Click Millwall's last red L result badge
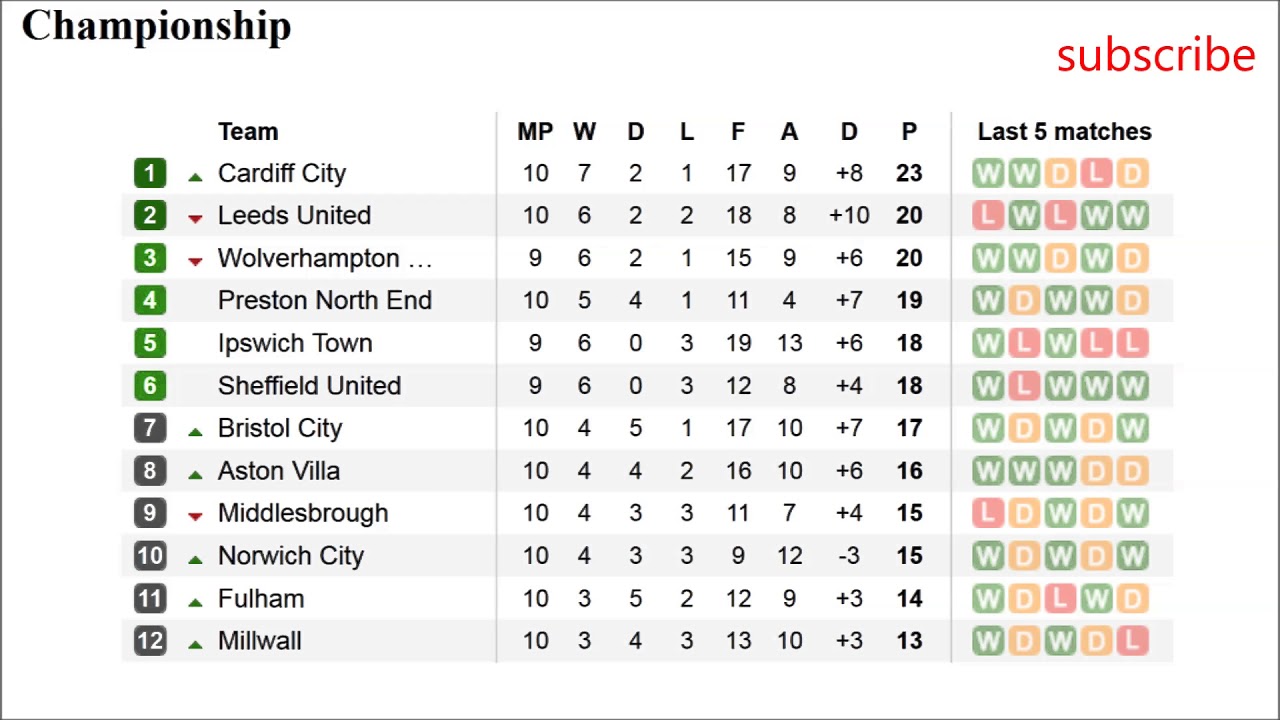The width and height of the screenshot is (1280, 720). pyautogui.click(x=1132, y=641)
